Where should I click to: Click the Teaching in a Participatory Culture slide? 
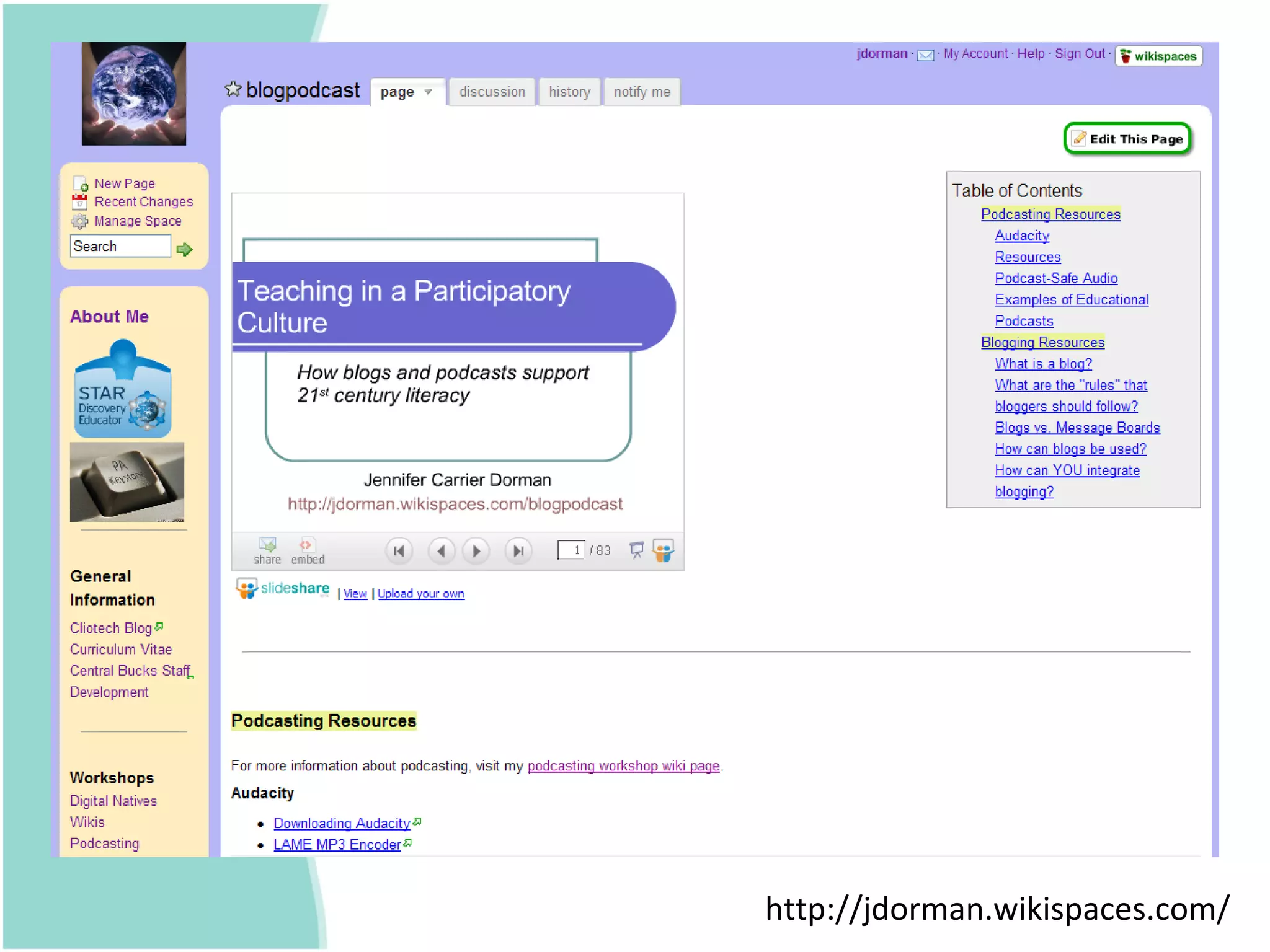coord(458,363)
